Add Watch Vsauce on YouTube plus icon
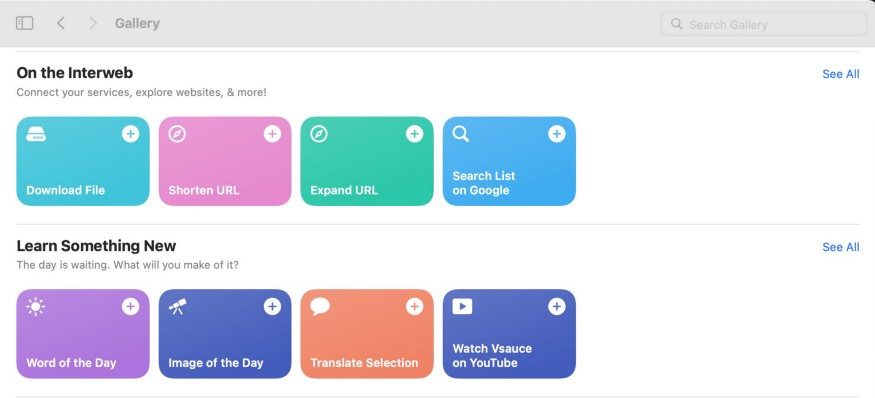This screenshot has height=398, width=875. coord(556,306)
